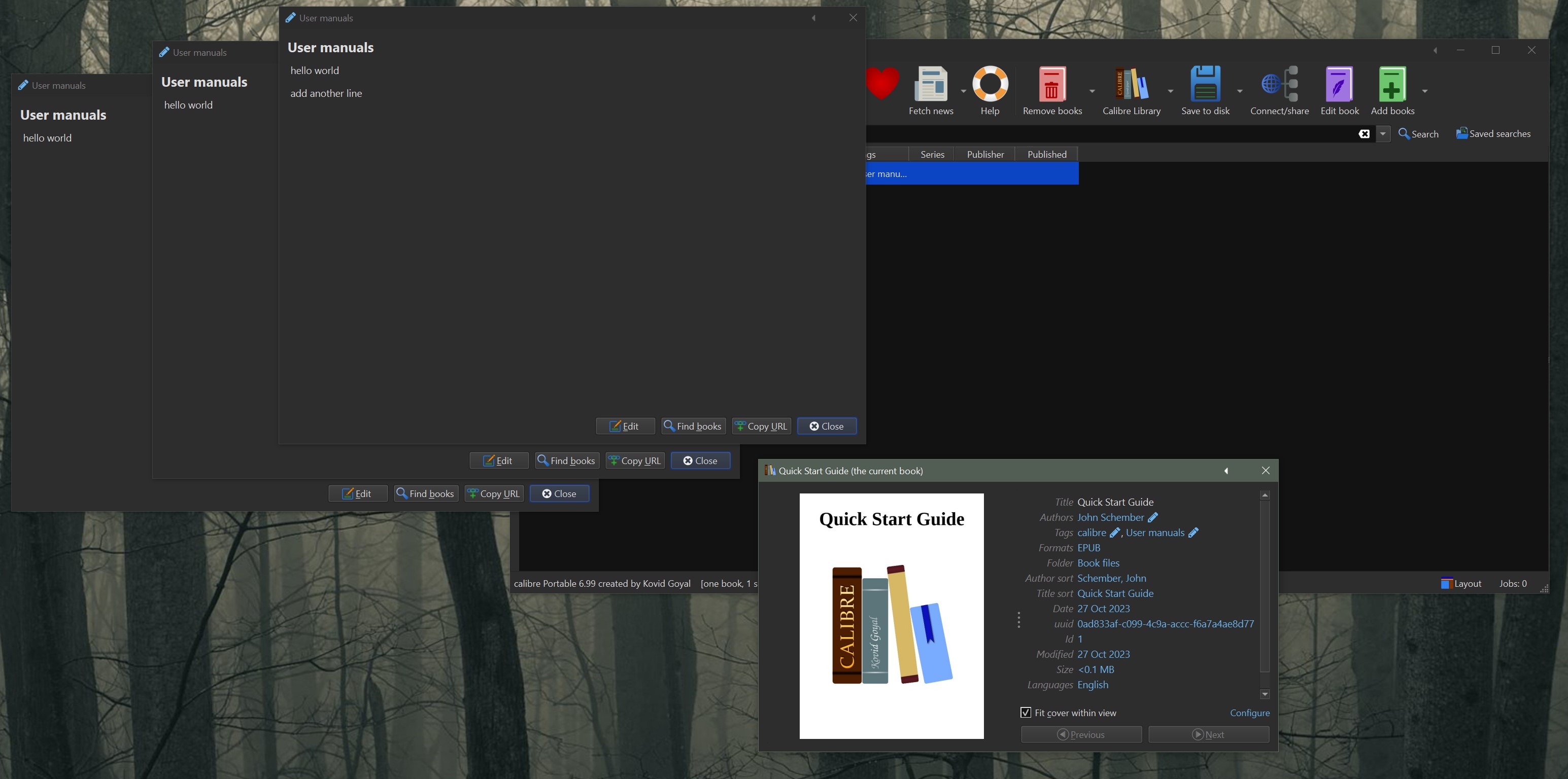Viewport: 1568px width, 779px height.
Task: Open the Connect/share toolbar icon
Action: point(1279,84)
